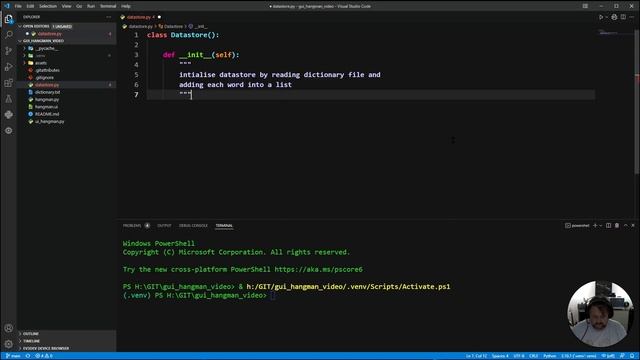Open the Help menu

126,6
